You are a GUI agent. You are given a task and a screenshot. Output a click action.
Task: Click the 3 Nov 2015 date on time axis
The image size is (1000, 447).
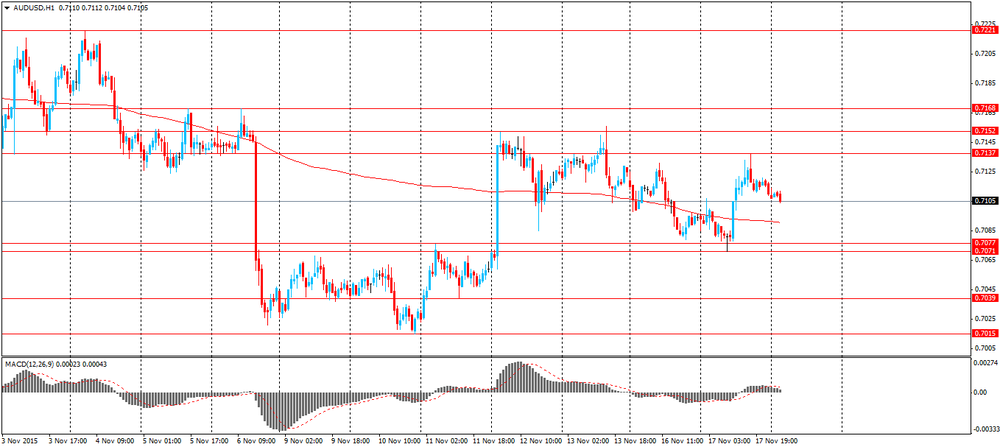pos(18,440)
